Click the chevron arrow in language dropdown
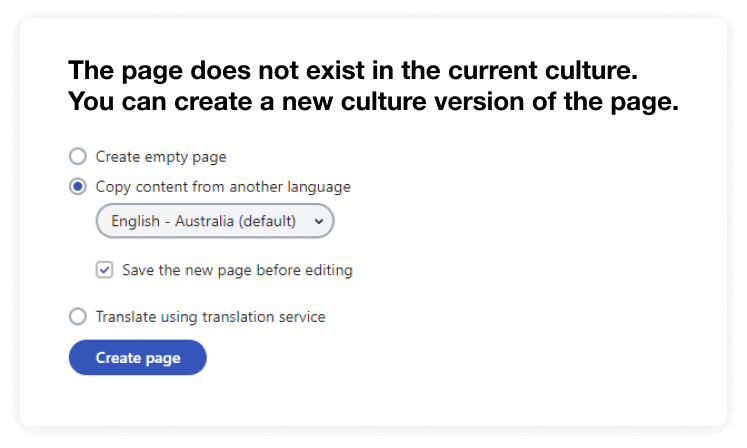This screenshot has width=747, height=448. 319,221
